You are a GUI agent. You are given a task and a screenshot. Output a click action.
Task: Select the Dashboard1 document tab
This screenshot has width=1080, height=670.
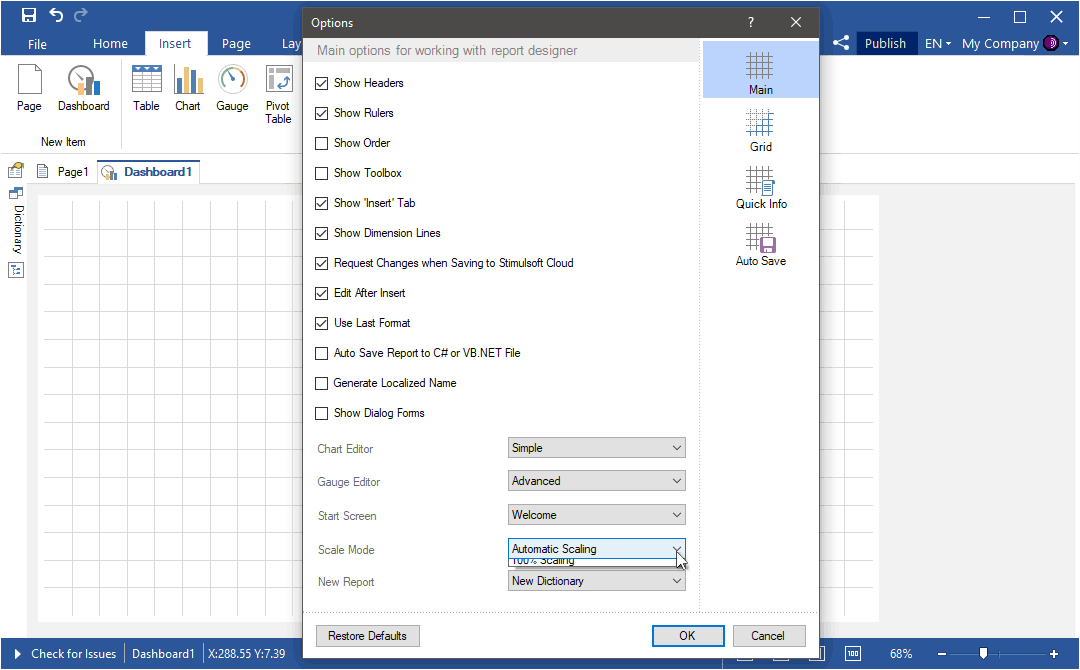[x=148, y=171]
